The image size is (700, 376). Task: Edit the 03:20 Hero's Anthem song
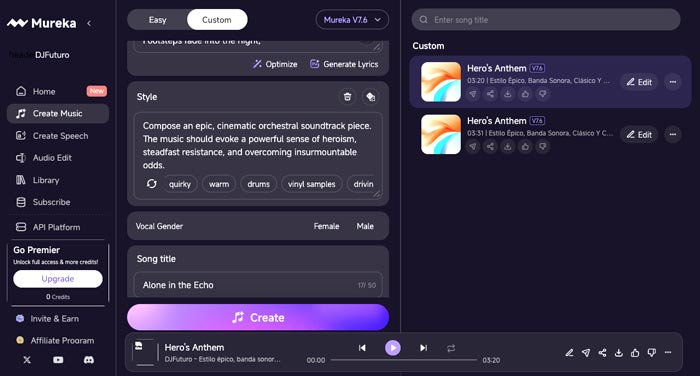[x=639, y=82]
